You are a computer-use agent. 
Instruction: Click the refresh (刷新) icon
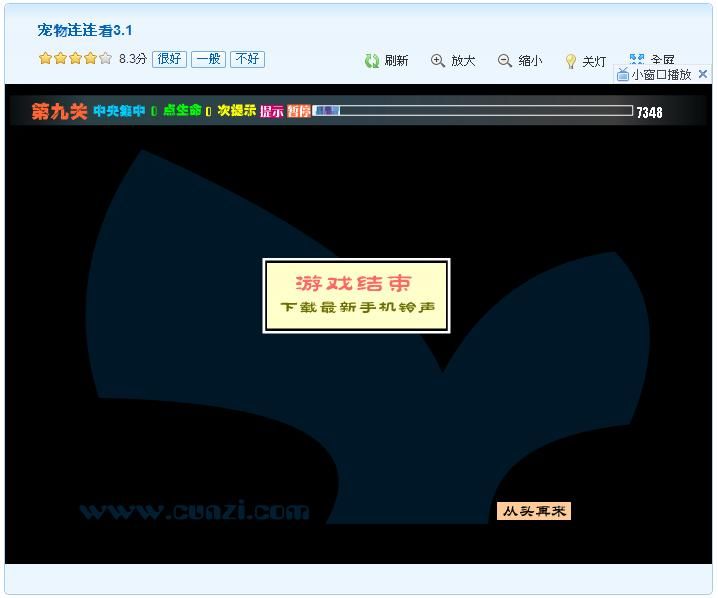372,61
